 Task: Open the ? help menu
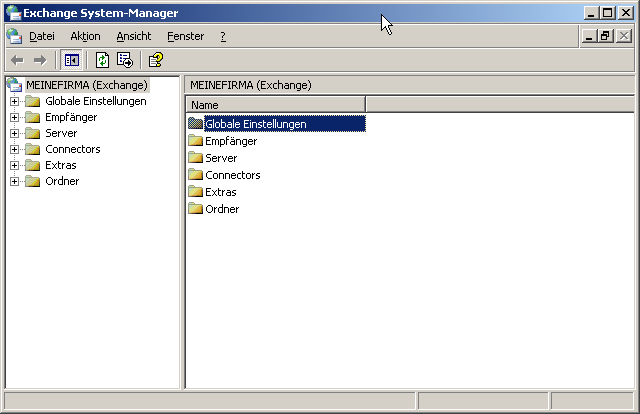223,36
